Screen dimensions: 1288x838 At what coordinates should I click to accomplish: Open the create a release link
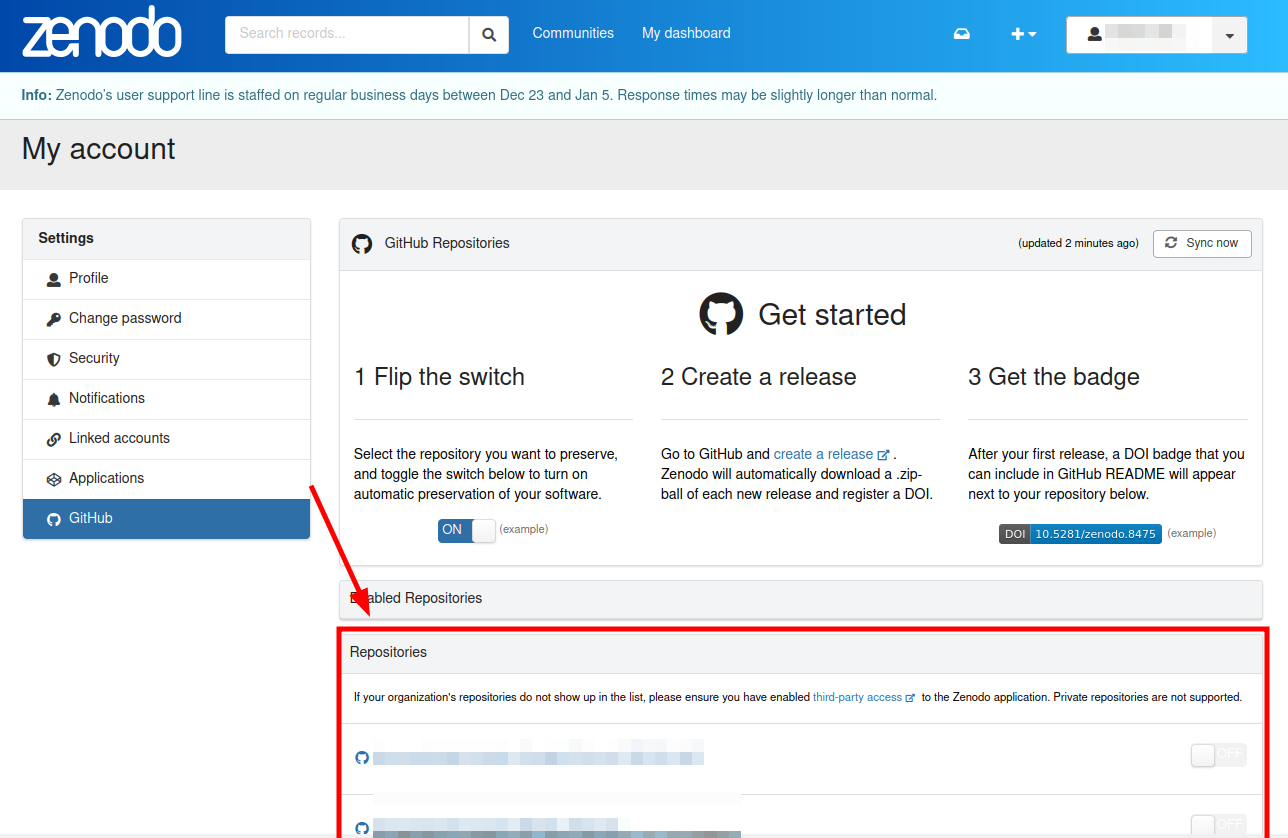pos(831,454)
